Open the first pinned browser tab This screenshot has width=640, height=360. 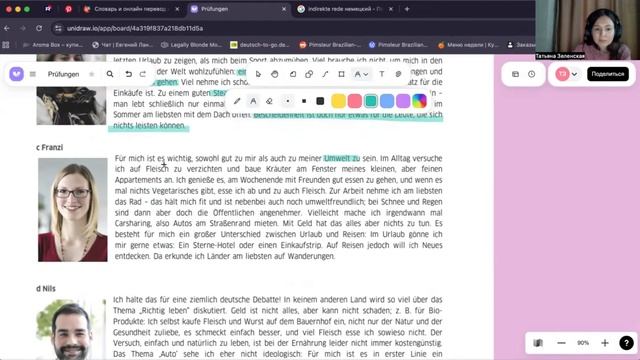pos(48,9)
